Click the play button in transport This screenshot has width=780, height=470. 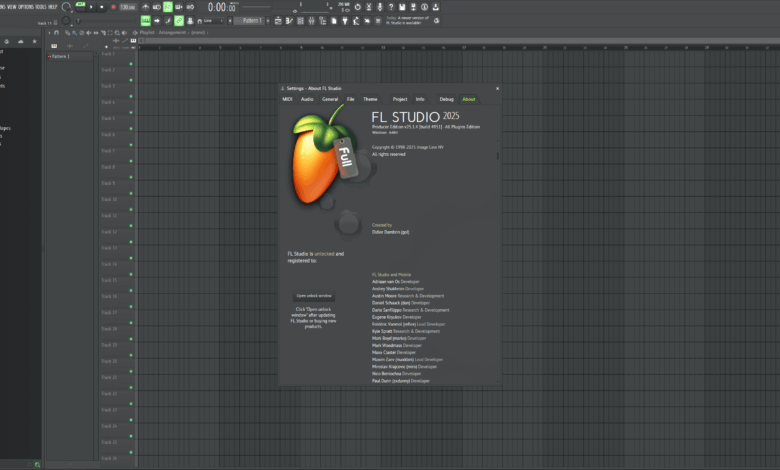(x=92, y=7)
